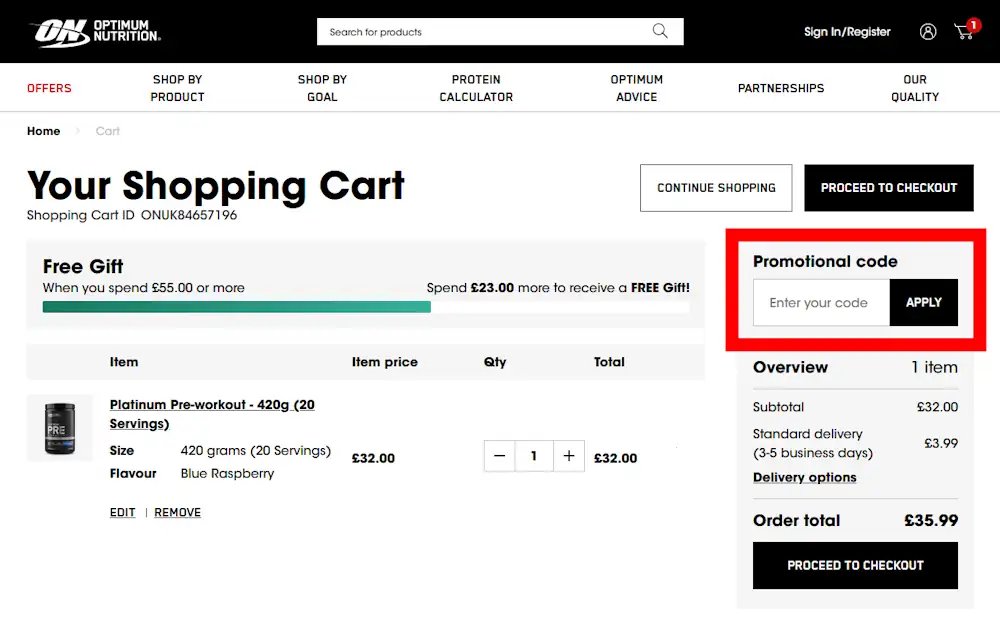Open Shop By Product menu
This screenshot has height=624, width=1000.
tap(177, 88)
